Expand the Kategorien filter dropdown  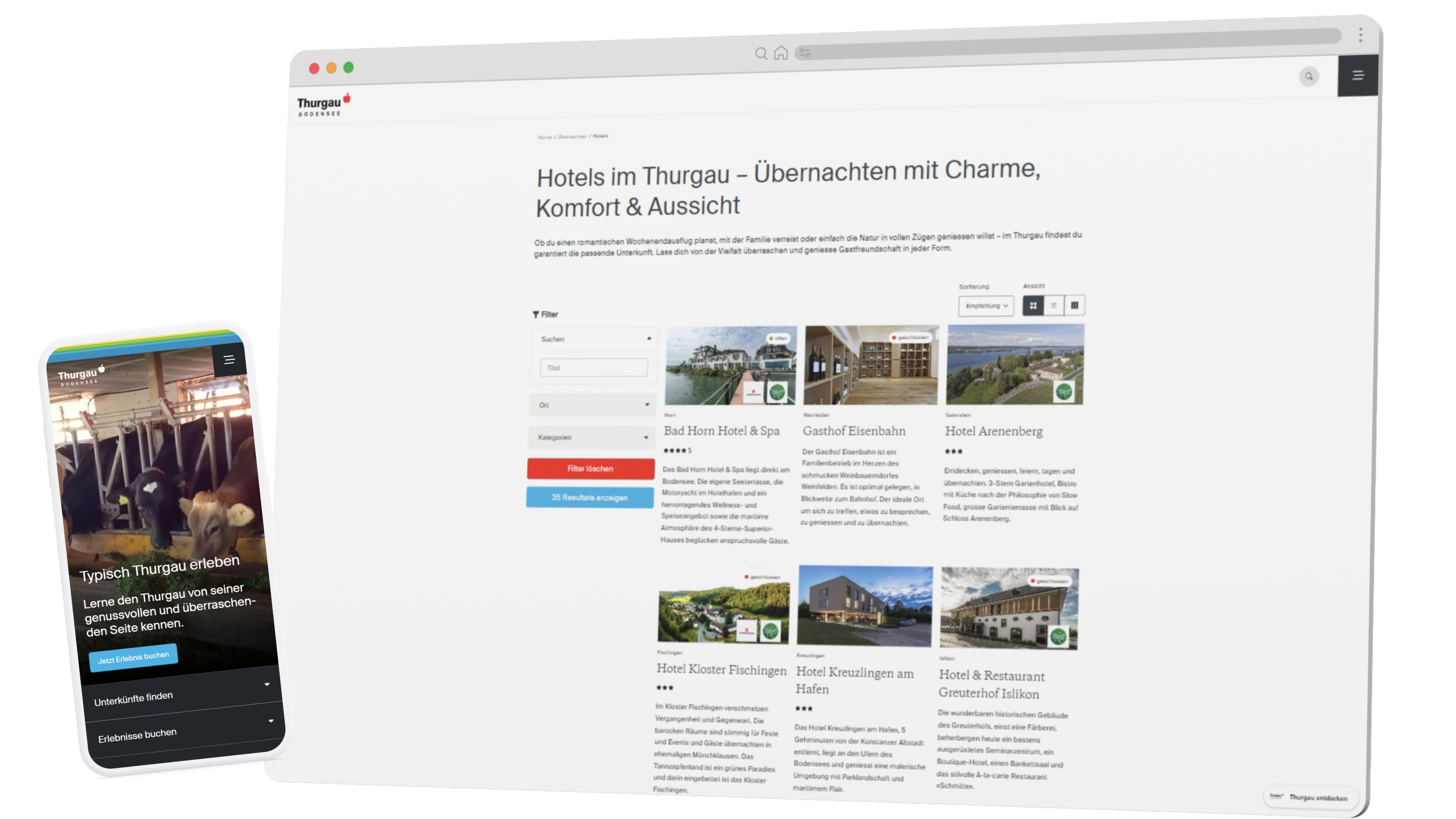[x=592, y=437]
